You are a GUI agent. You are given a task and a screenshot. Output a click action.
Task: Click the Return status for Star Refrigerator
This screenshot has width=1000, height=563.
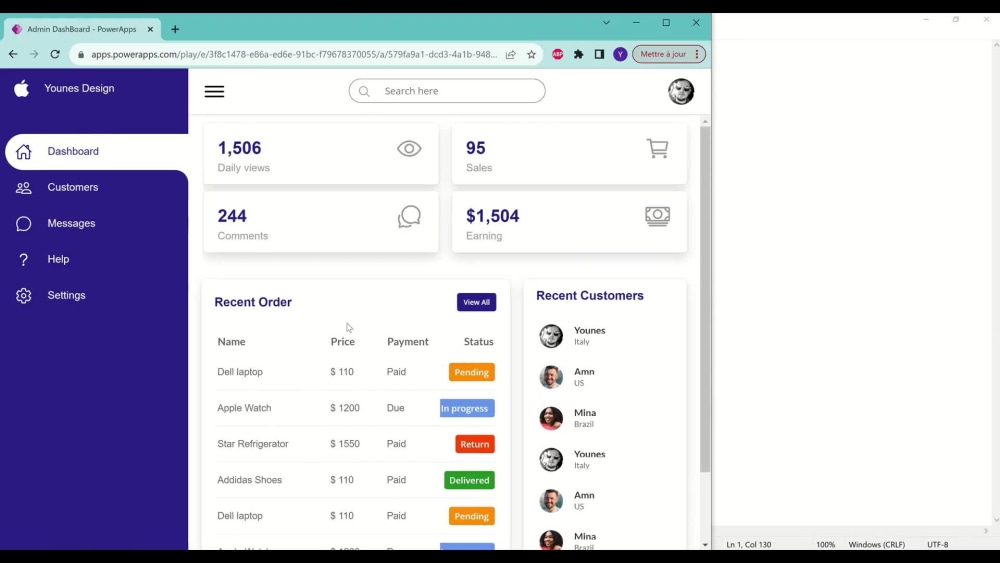click(x=474, y=444)
